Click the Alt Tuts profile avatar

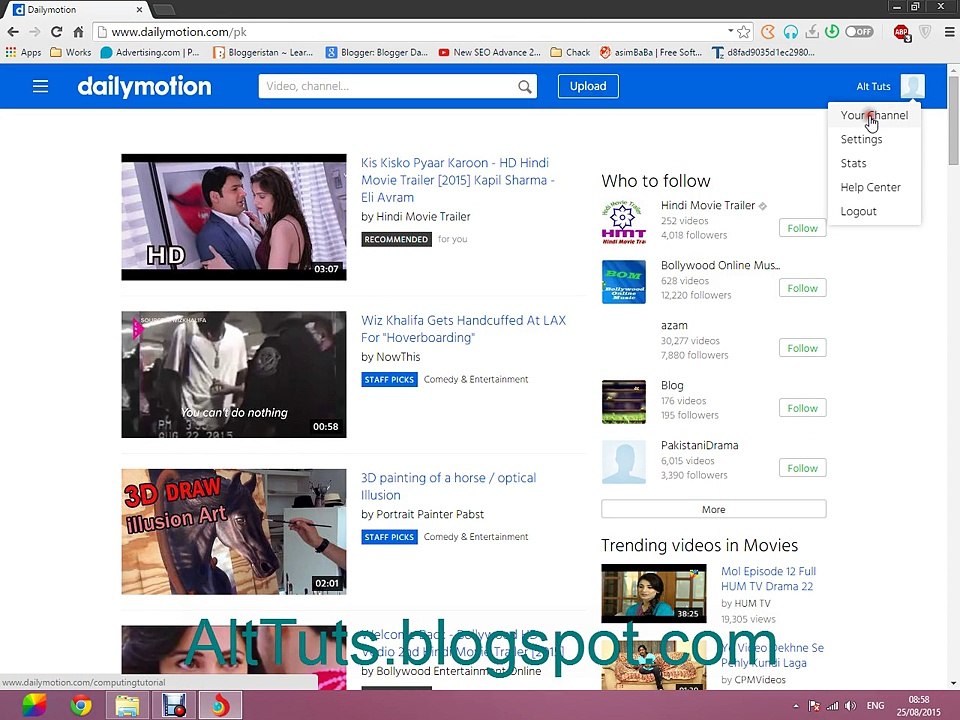pyautogui.click(x=912, y=86)
